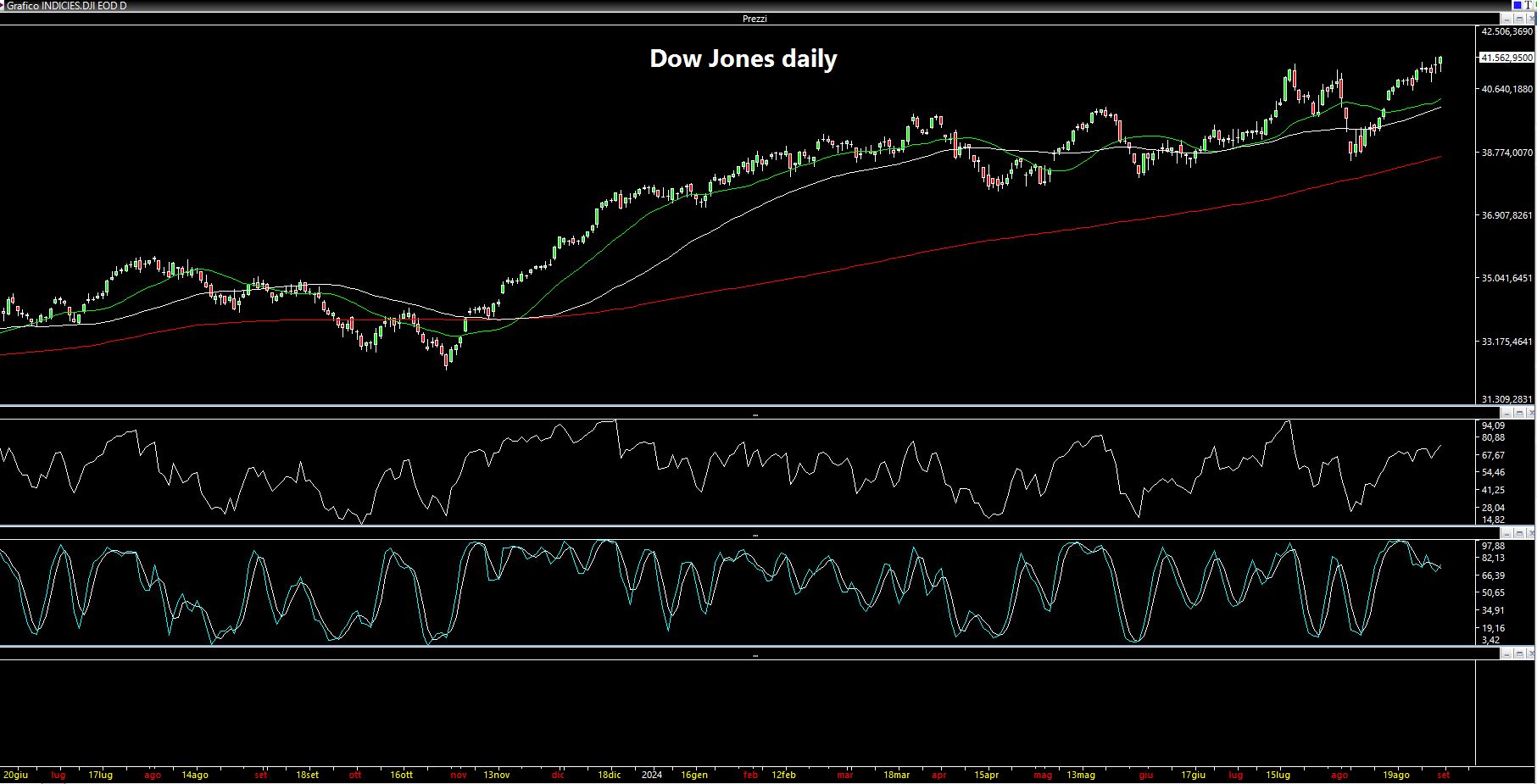The image size is (1537, 784).
Task: Click the Prezzi pane header label
Action: coord(755,19)
